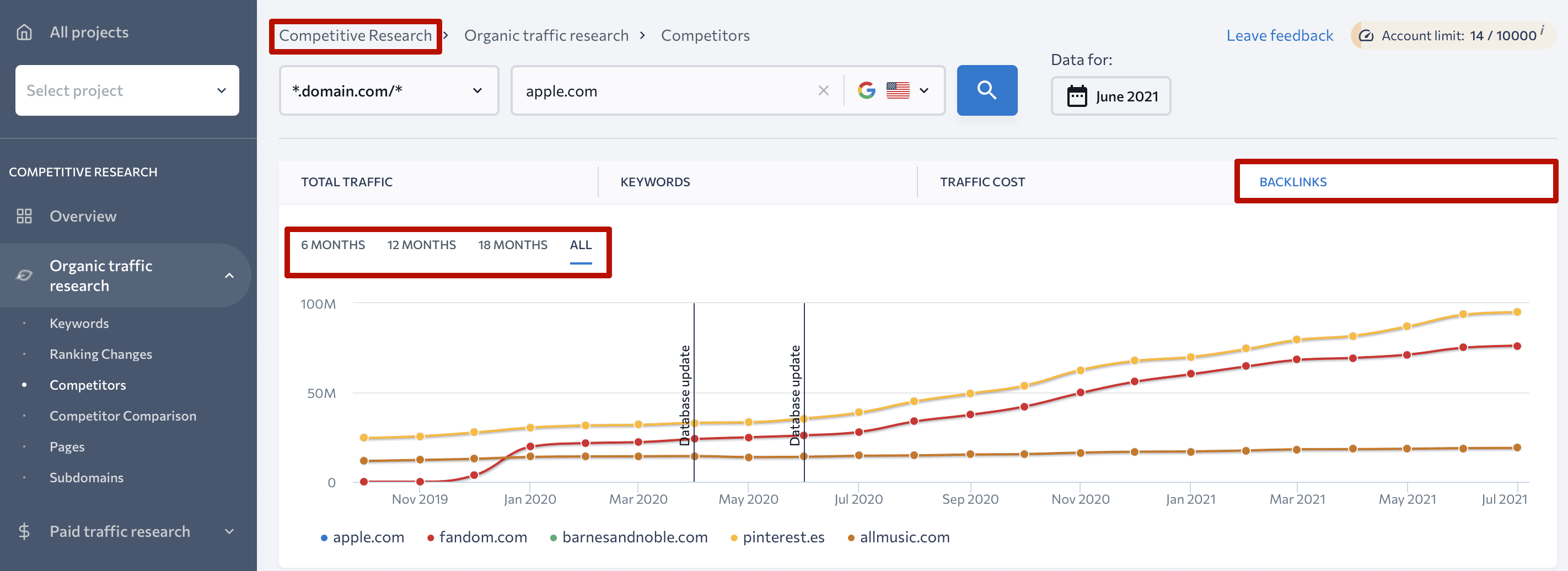Image resolution: width=1568 pixels, height=571 pixels.
Task: Click the Google search engine icon
Action: pos(866,90)
